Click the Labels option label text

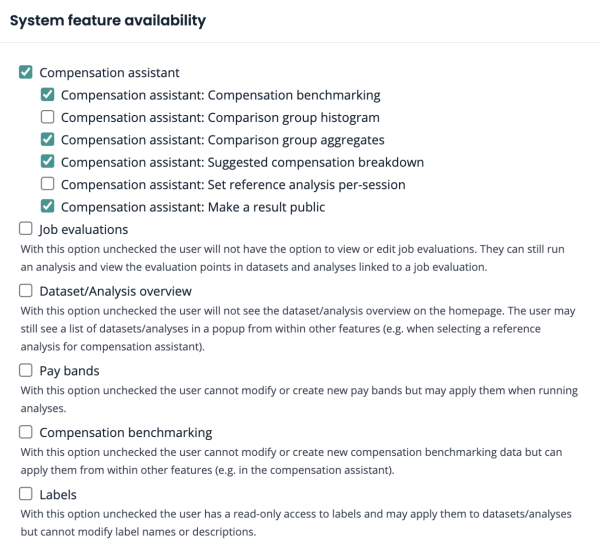[x=58, y=494]
